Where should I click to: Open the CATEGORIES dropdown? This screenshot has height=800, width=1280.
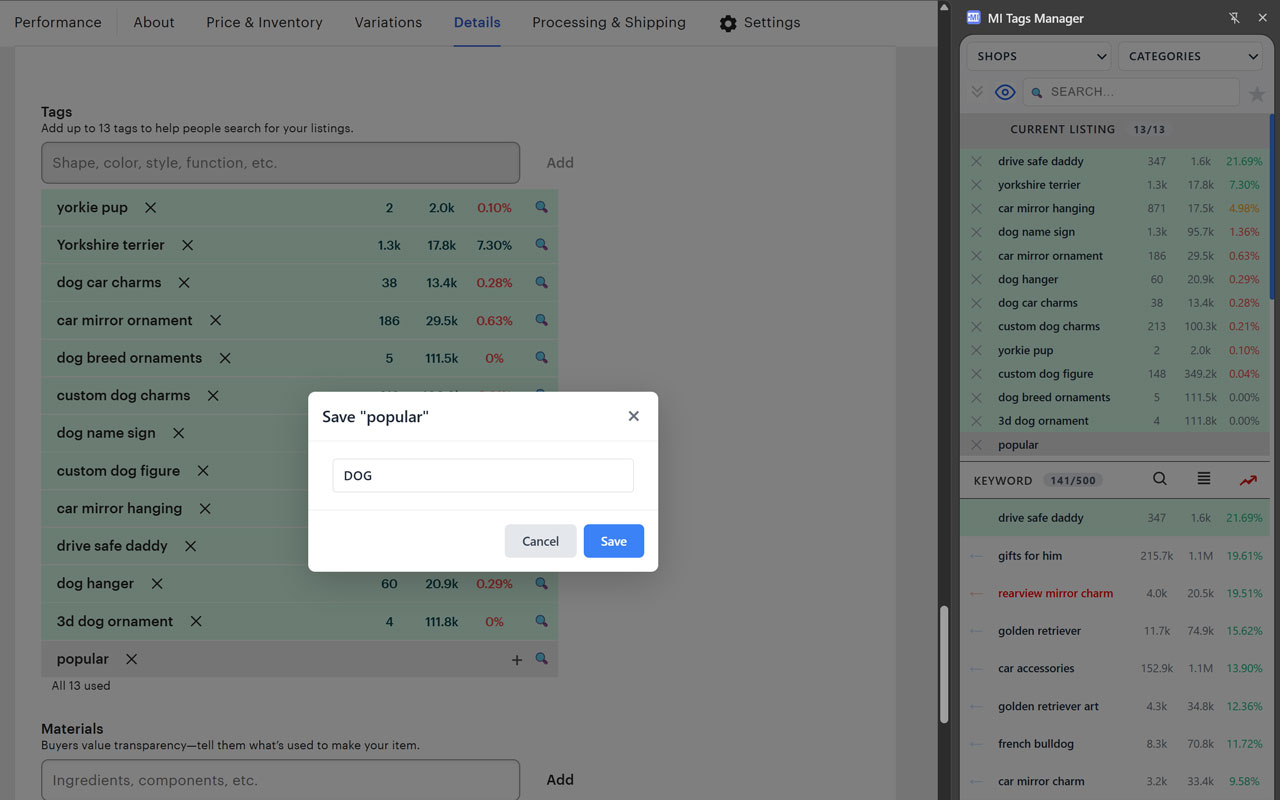pos(1192,56)
